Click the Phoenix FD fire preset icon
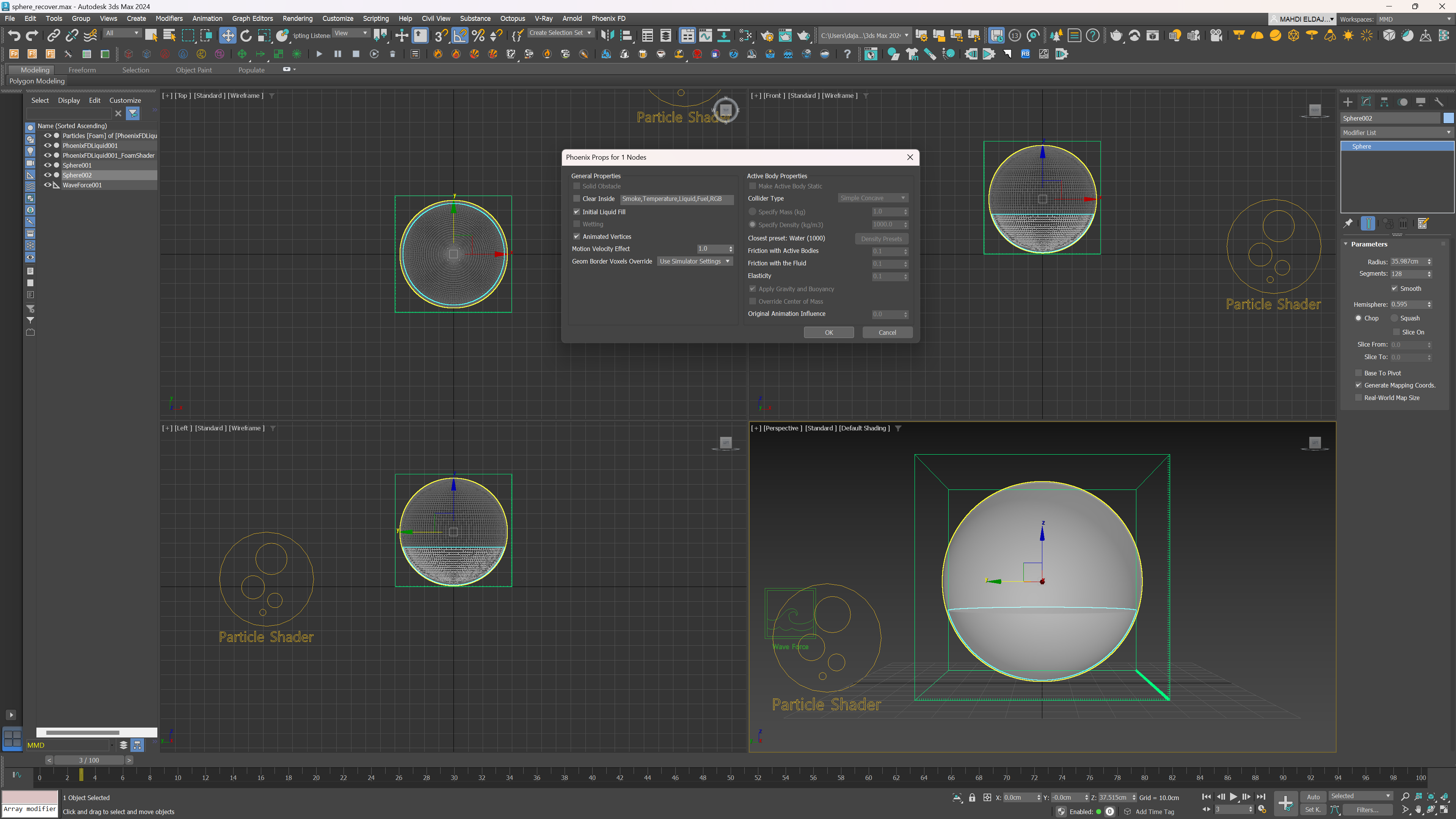1456x819 pixels. pyautogui.click(x=438, y=54)
